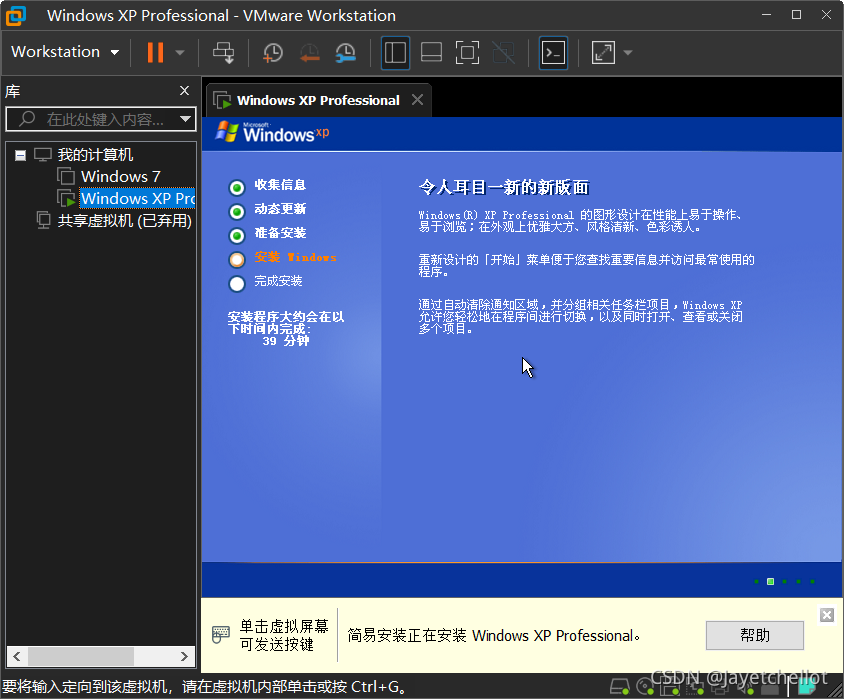844x699 pixels.
Task: Click the 动态更新 setup step
Action: 280,209
